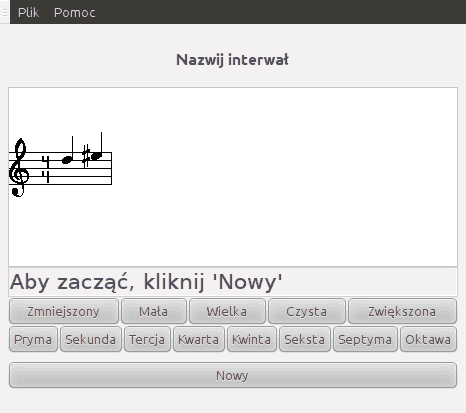Click the menu bar drag handle
466x413 pixels.
click(5, 12)
